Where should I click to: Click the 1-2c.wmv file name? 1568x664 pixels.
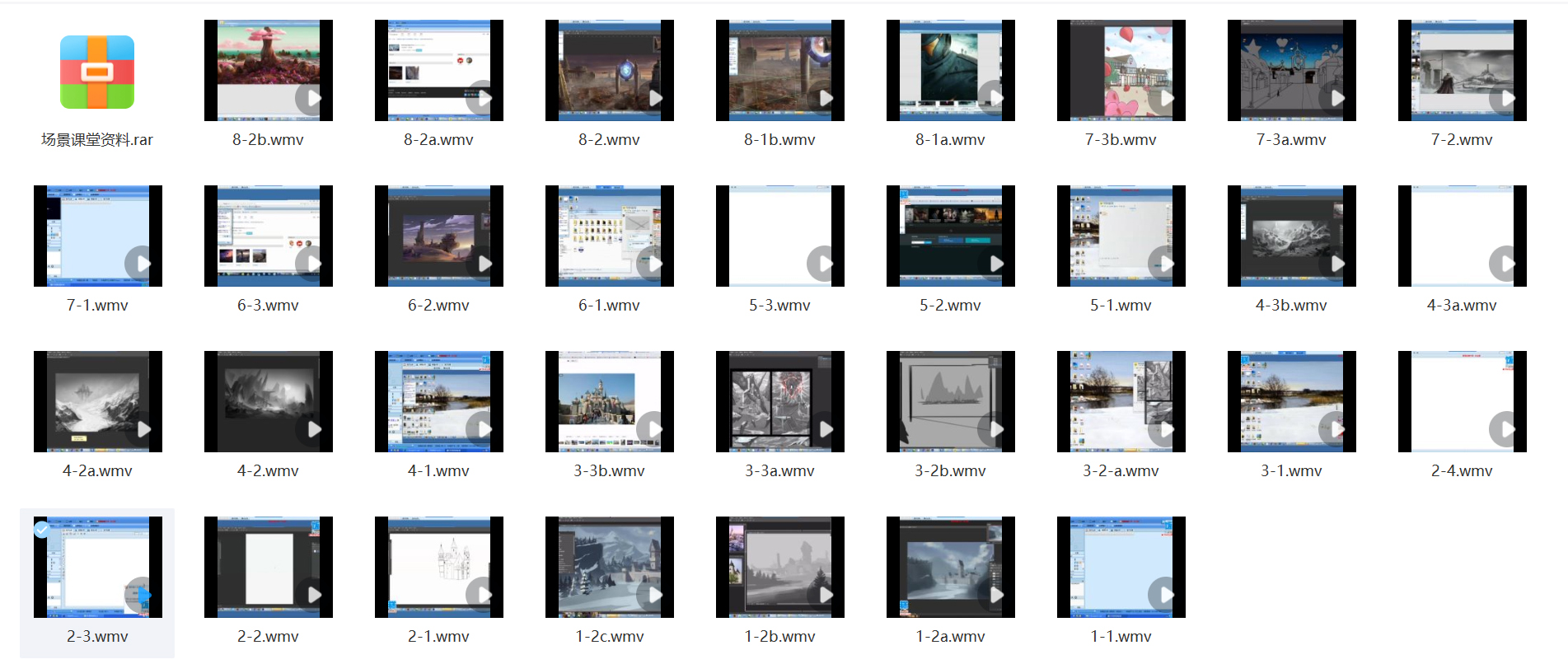(x=609, y=636)
